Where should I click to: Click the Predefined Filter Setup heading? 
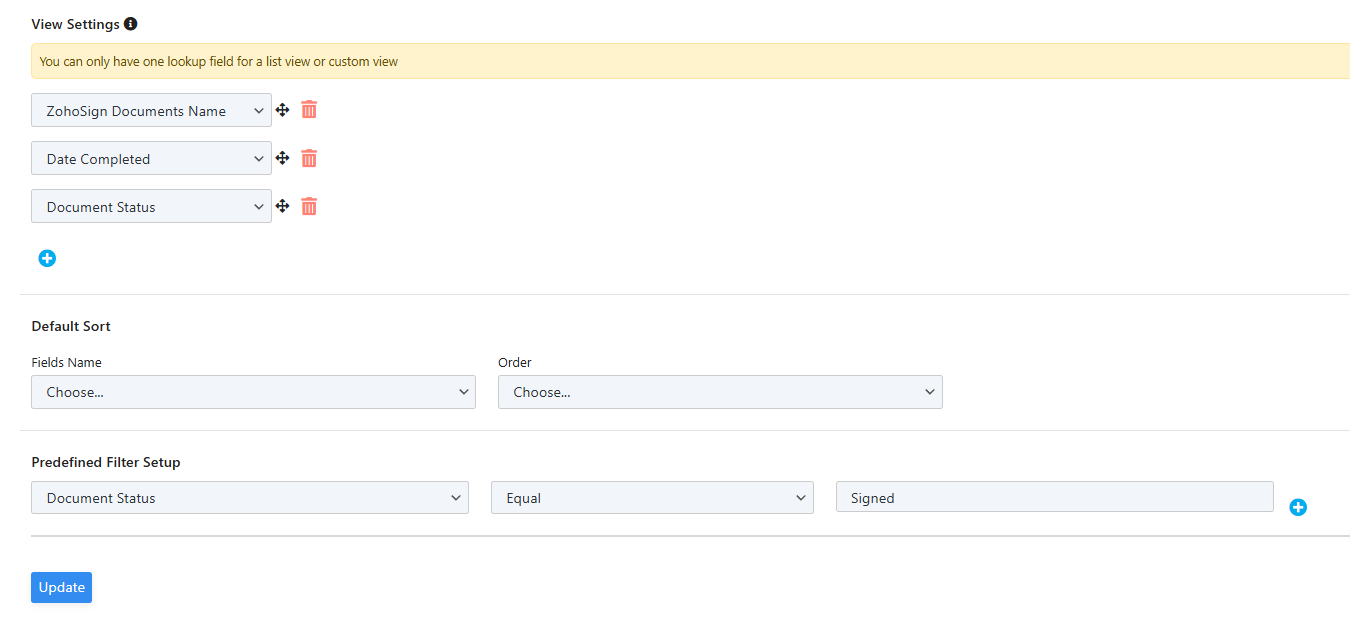(x=106, y=462)
